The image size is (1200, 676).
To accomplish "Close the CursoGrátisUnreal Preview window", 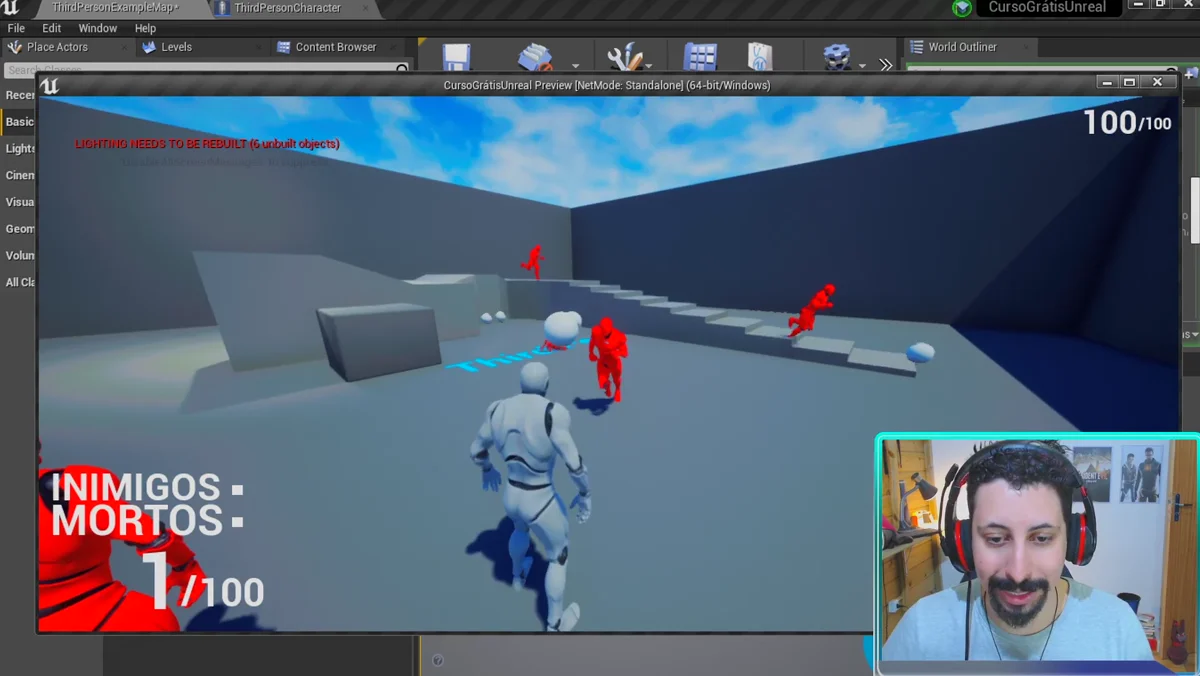I will coord(1158,82).
